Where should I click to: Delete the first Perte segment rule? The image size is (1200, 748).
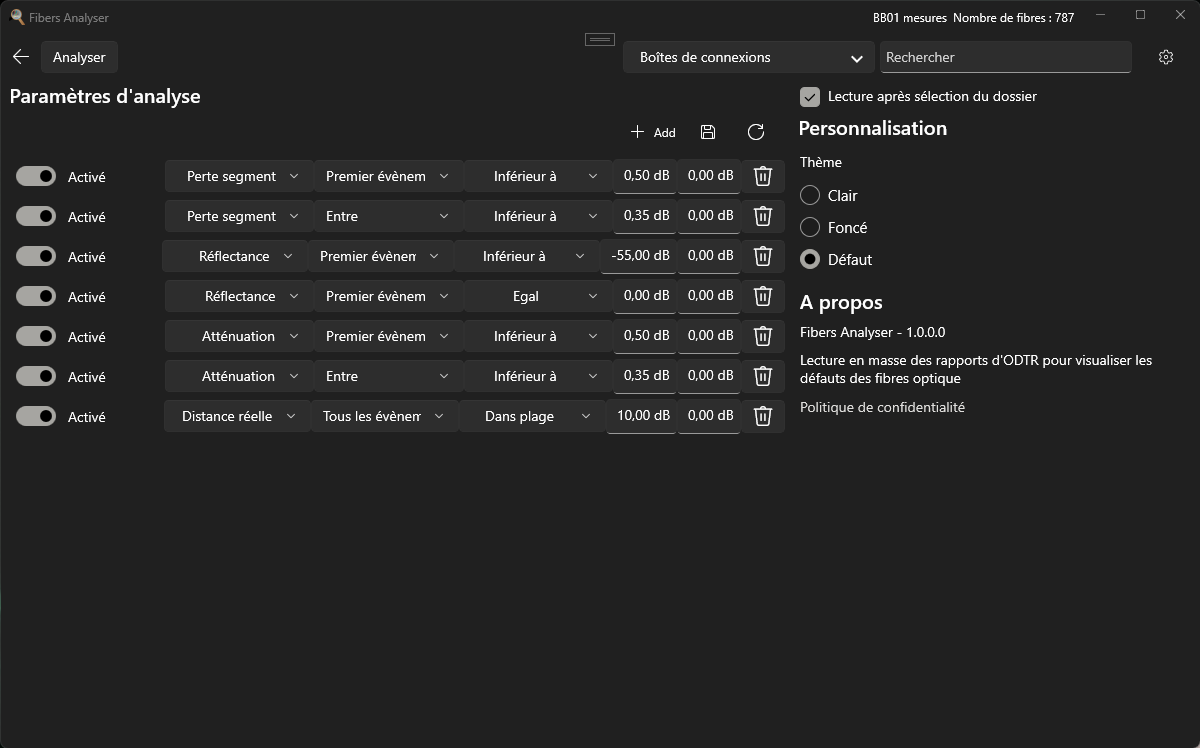762,176
